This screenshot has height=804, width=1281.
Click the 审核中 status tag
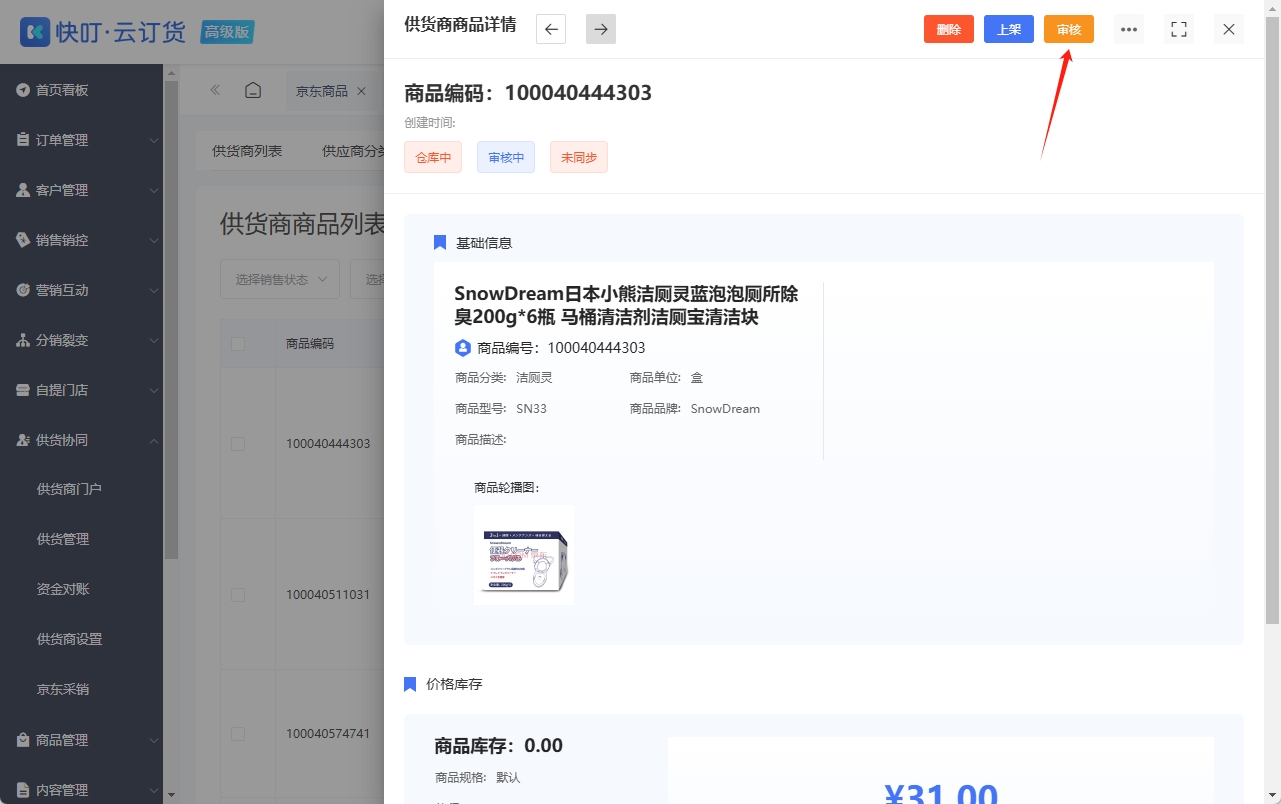point(506,157)
